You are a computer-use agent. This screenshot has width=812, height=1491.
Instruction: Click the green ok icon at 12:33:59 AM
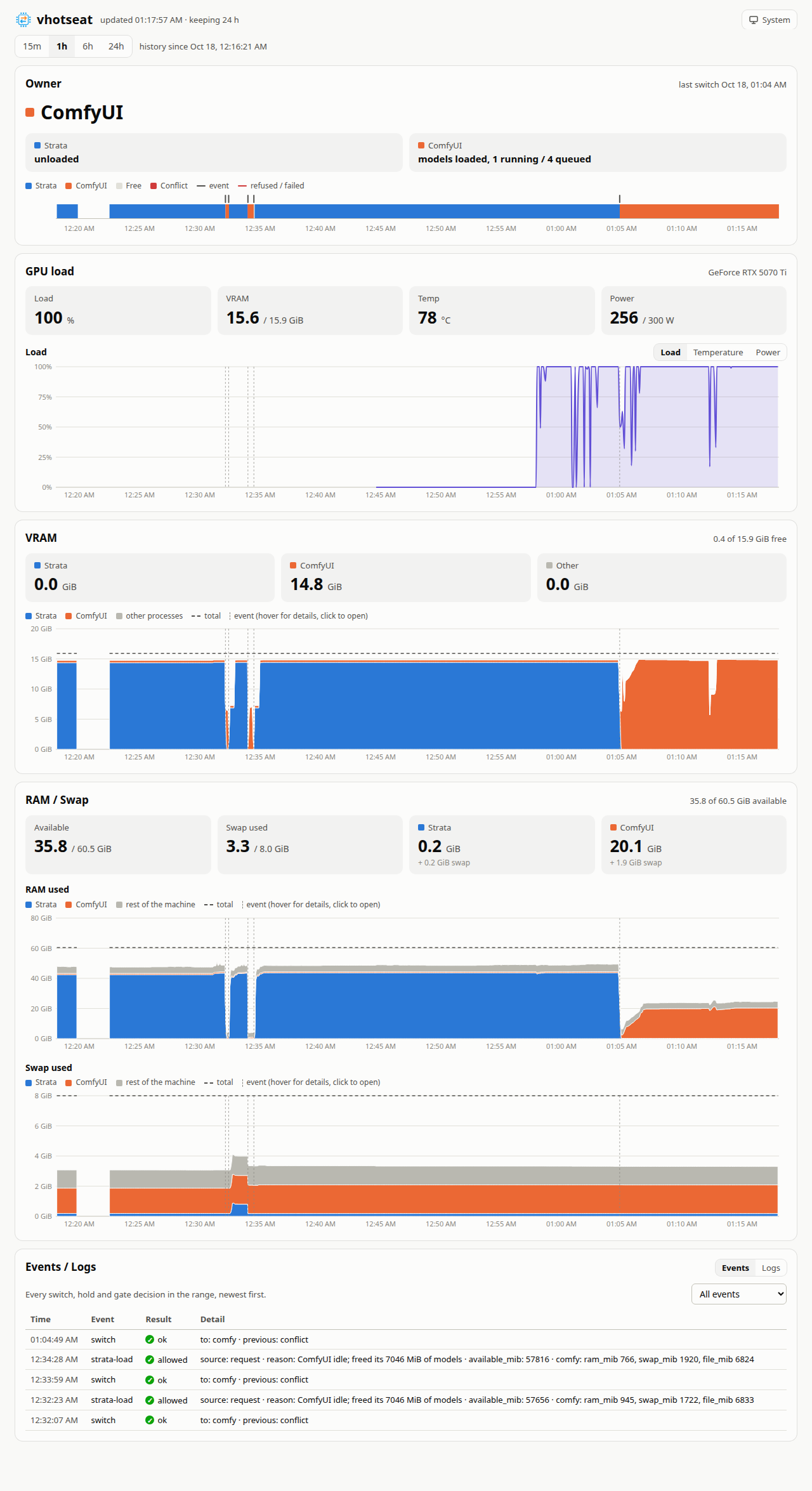click(150, 1380)
